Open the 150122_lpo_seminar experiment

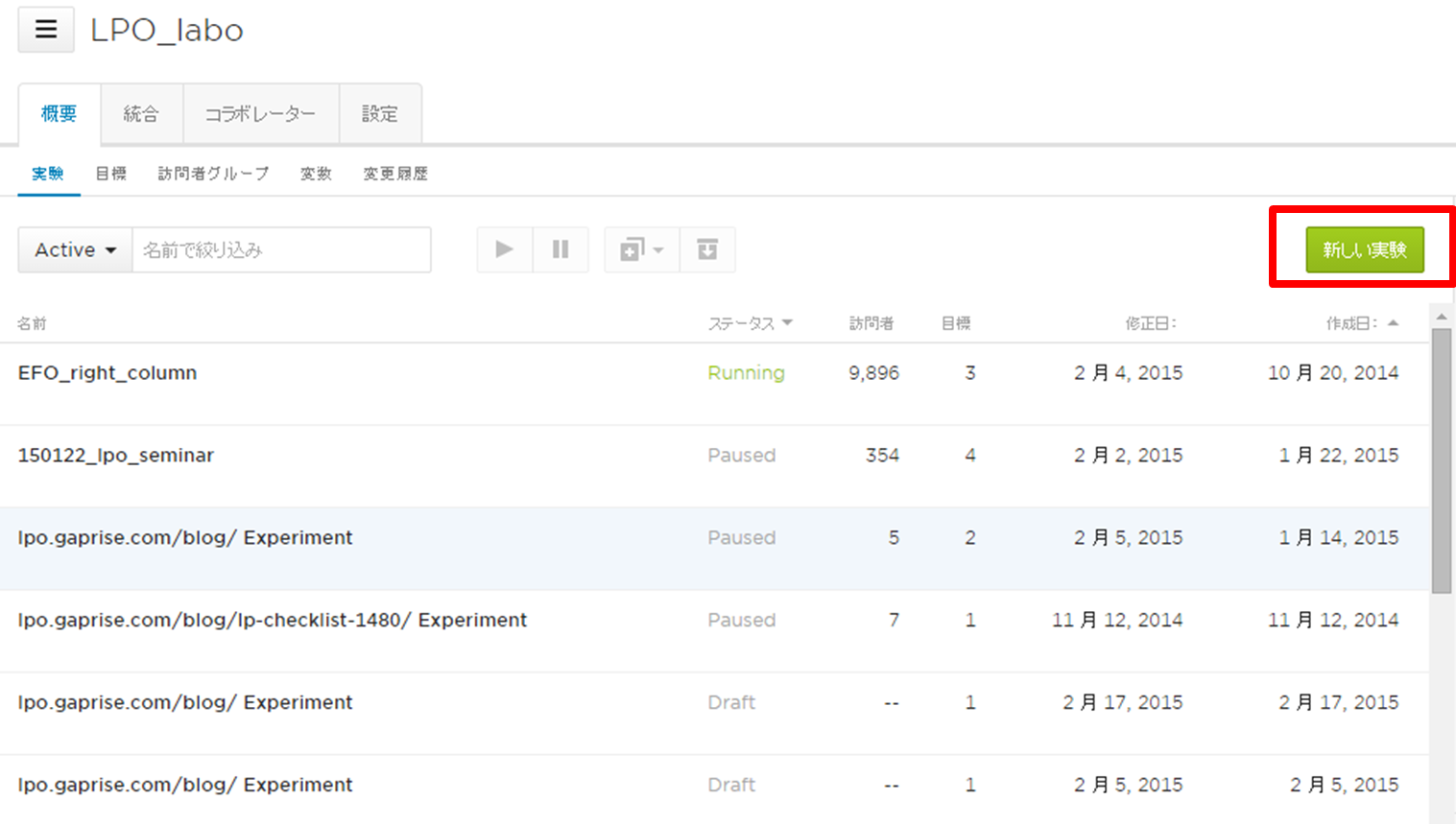116,456
